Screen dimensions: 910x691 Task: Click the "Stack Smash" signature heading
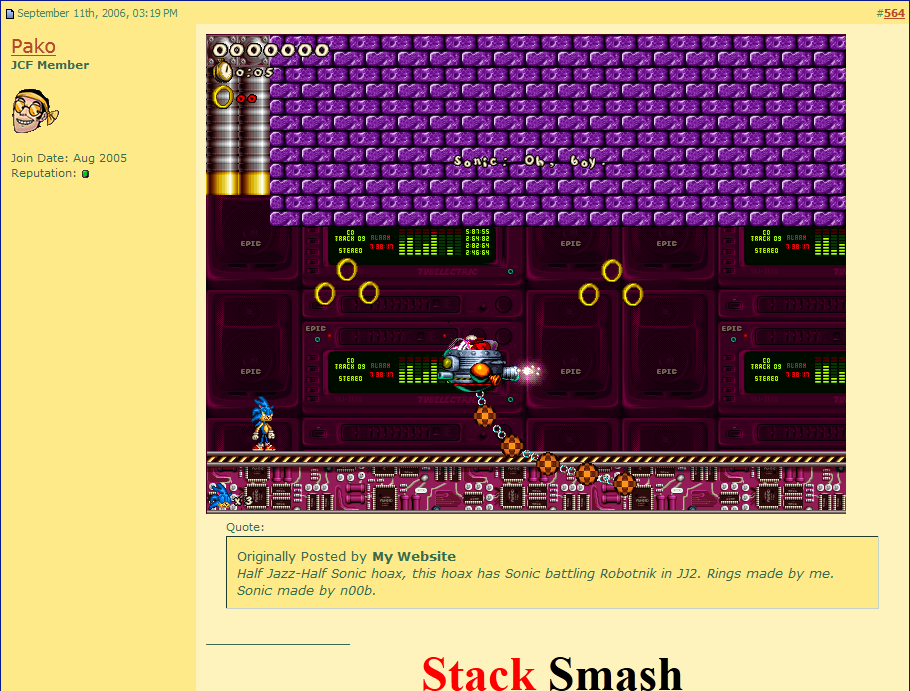pos(552,673)
